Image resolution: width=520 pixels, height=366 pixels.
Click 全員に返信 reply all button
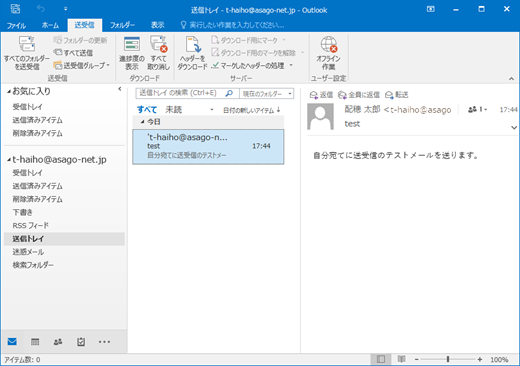[359, 95]
